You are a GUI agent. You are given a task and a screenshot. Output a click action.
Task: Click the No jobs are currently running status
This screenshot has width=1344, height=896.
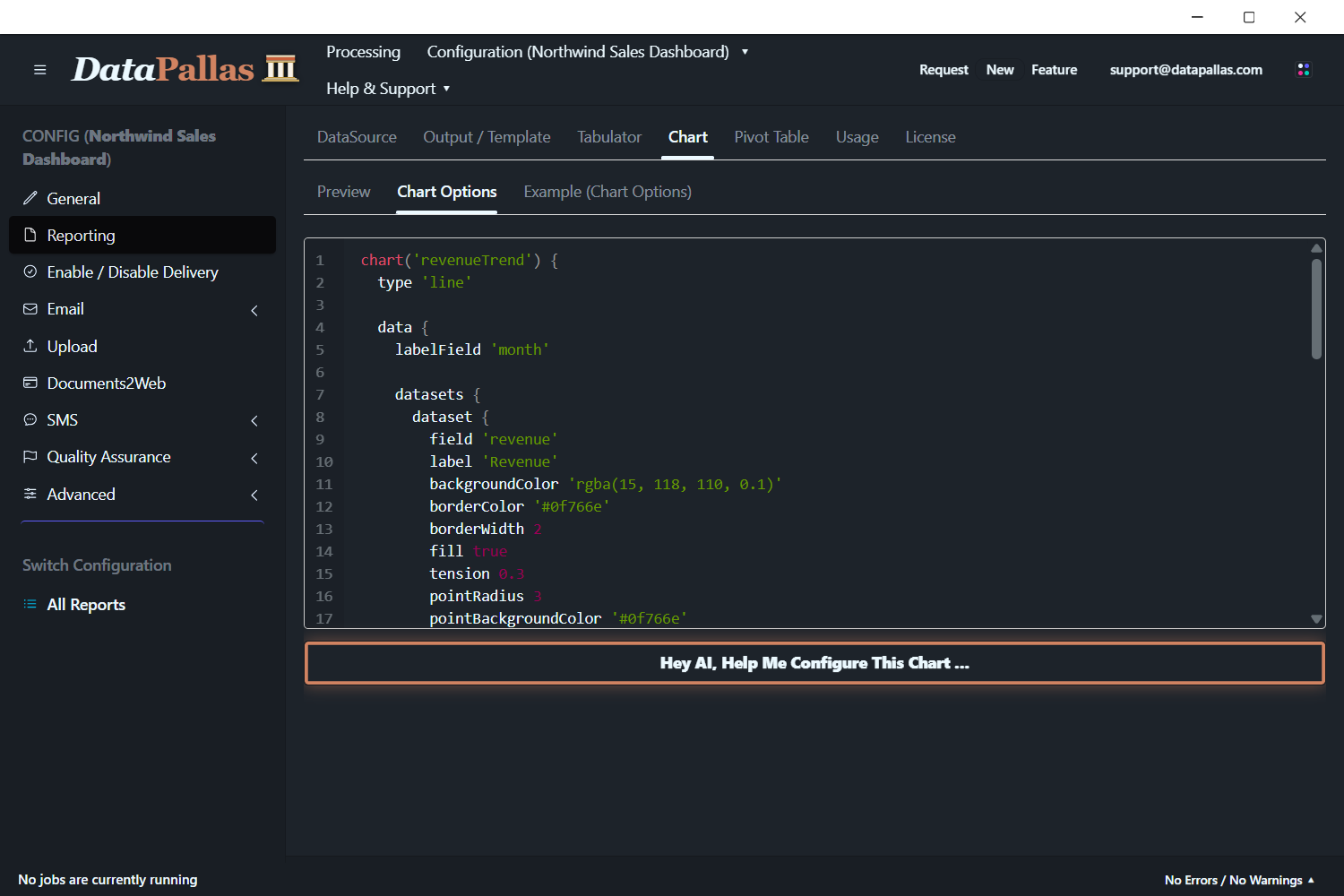click(108, 880)
